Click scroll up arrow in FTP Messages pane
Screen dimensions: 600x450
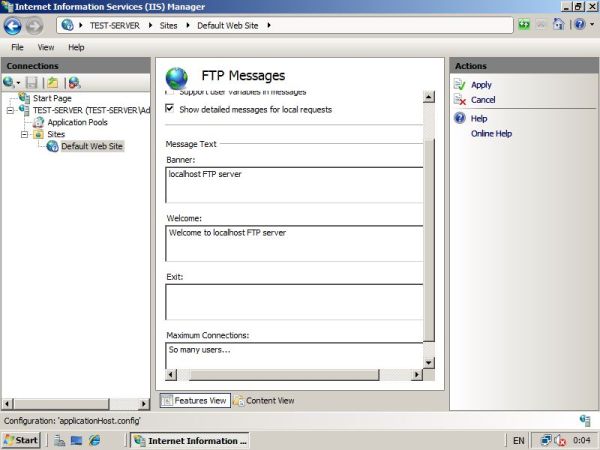click(x=429, y=97)
